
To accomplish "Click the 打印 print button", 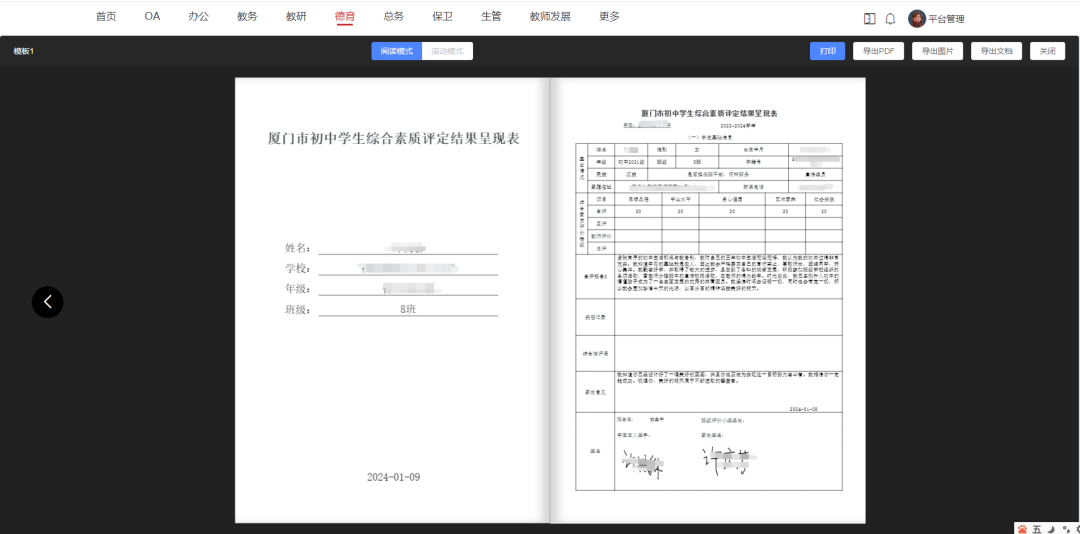I will (x=827, y=51).
